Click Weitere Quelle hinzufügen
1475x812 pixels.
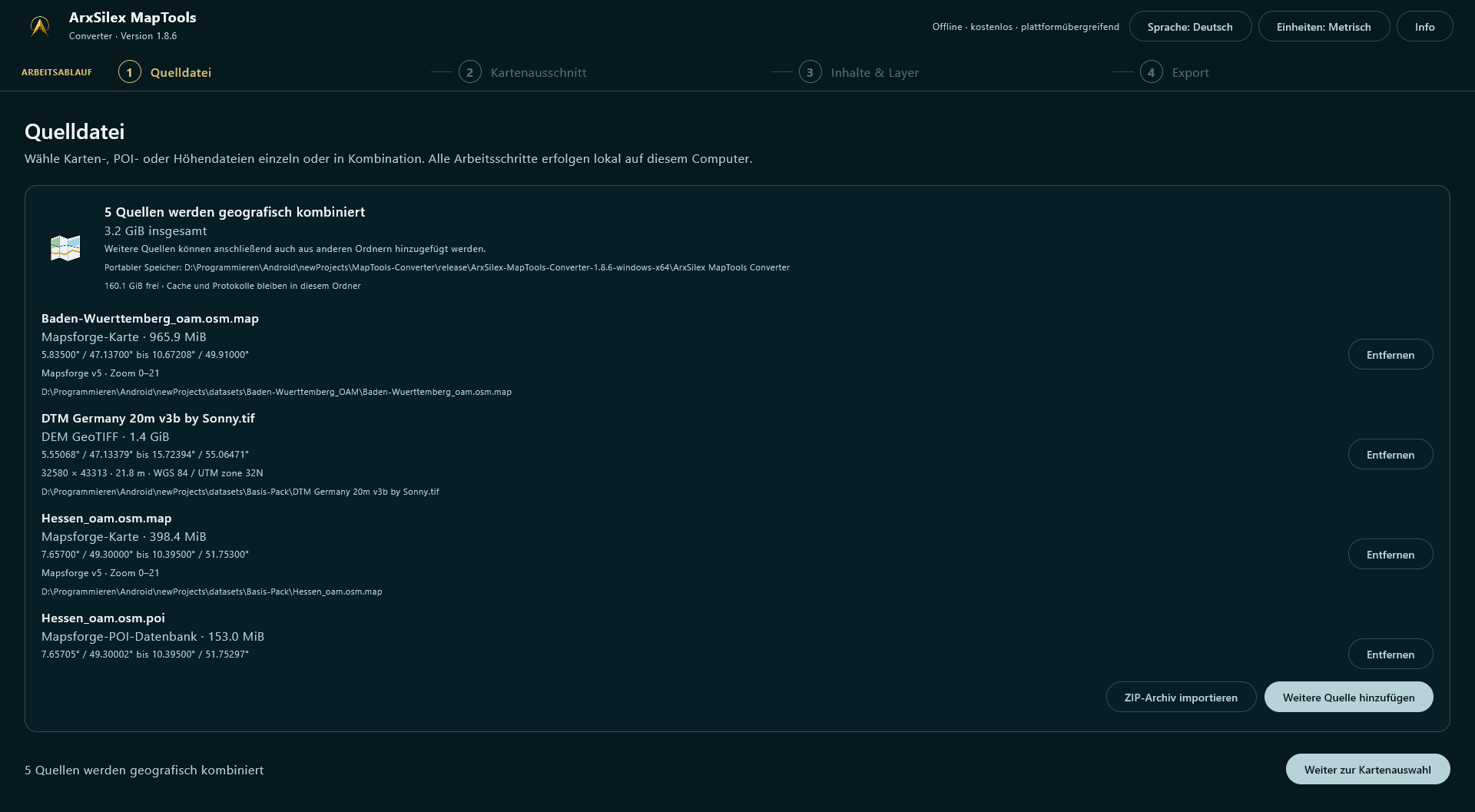click(x=1348, y=698)
